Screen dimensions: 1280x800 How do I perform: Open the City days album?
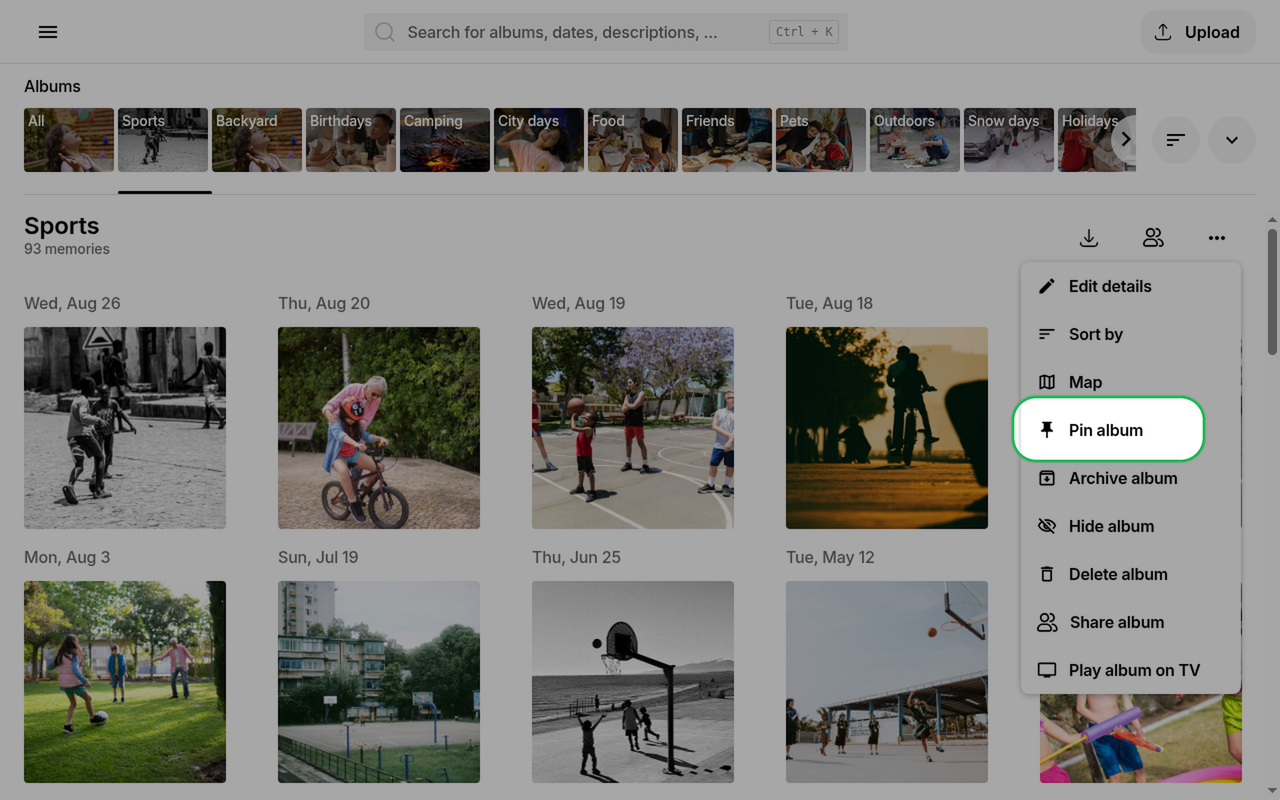pos(539,140)
